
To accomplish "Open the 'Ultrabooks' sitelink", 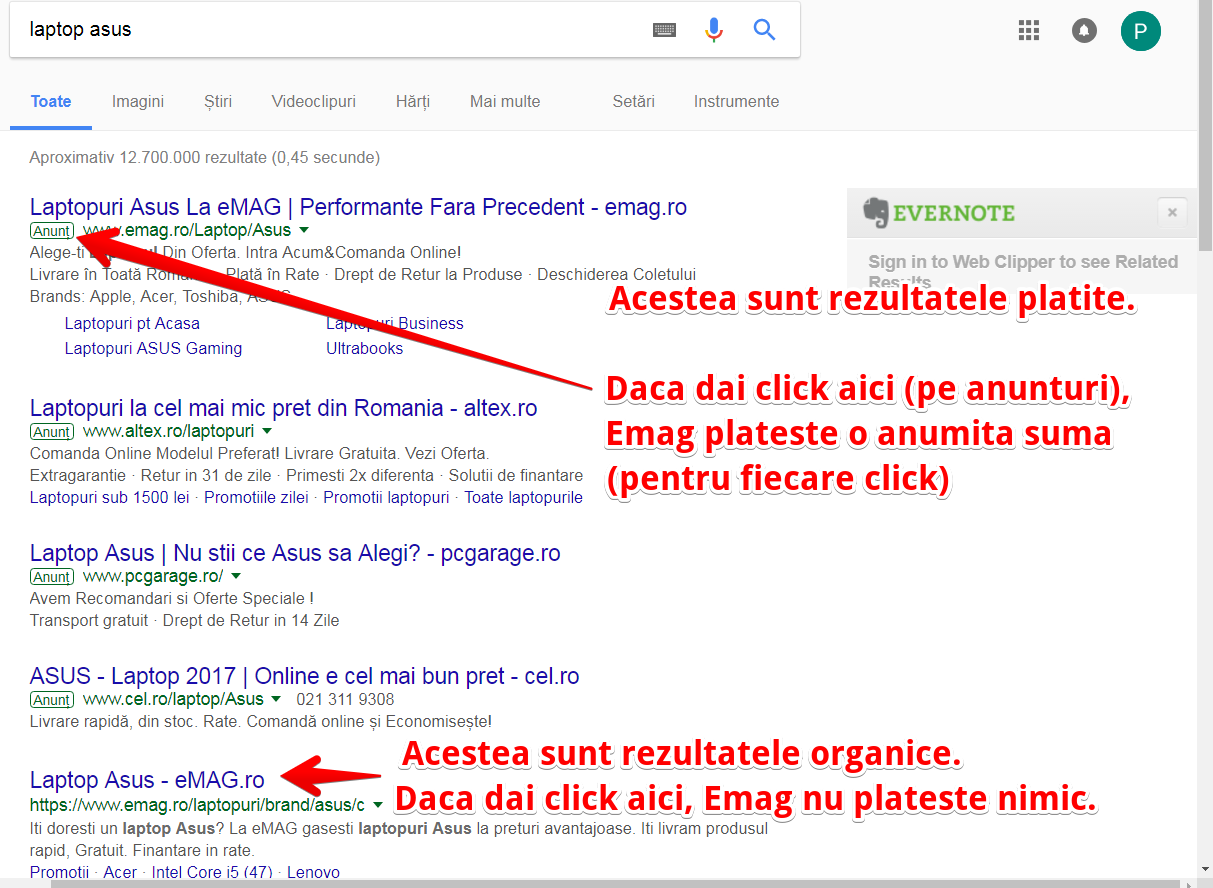I will click(365, 349).
